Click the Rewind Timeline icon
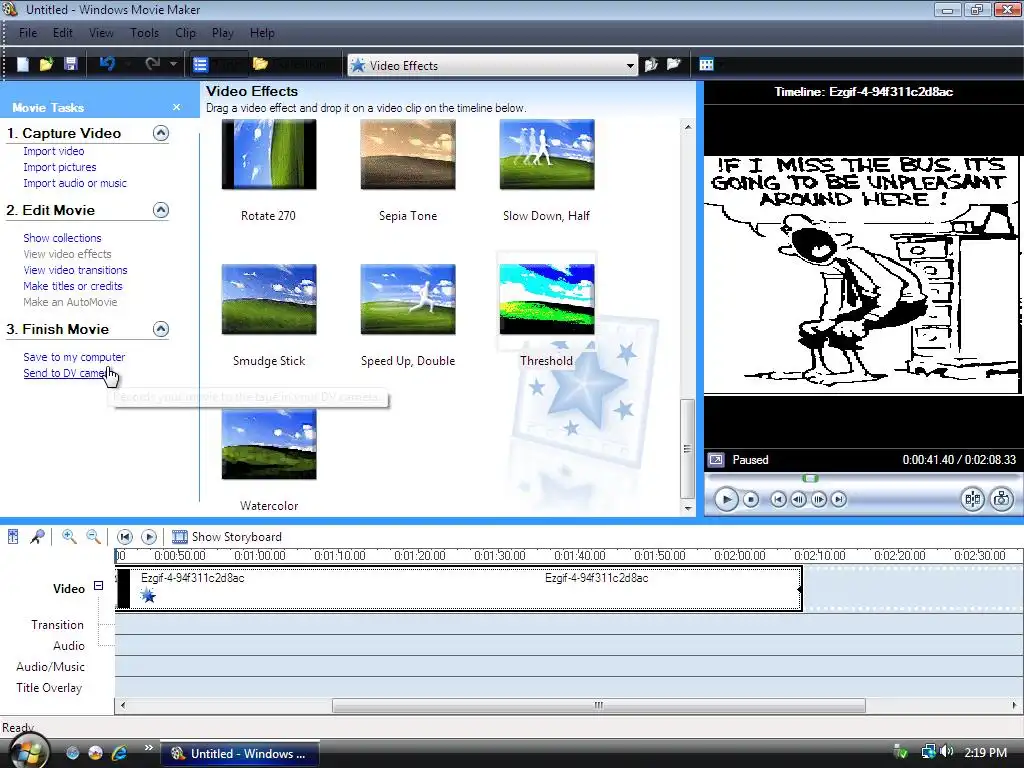The width and height of the screenshot is (1024, 768). click(x=125, y=537)
